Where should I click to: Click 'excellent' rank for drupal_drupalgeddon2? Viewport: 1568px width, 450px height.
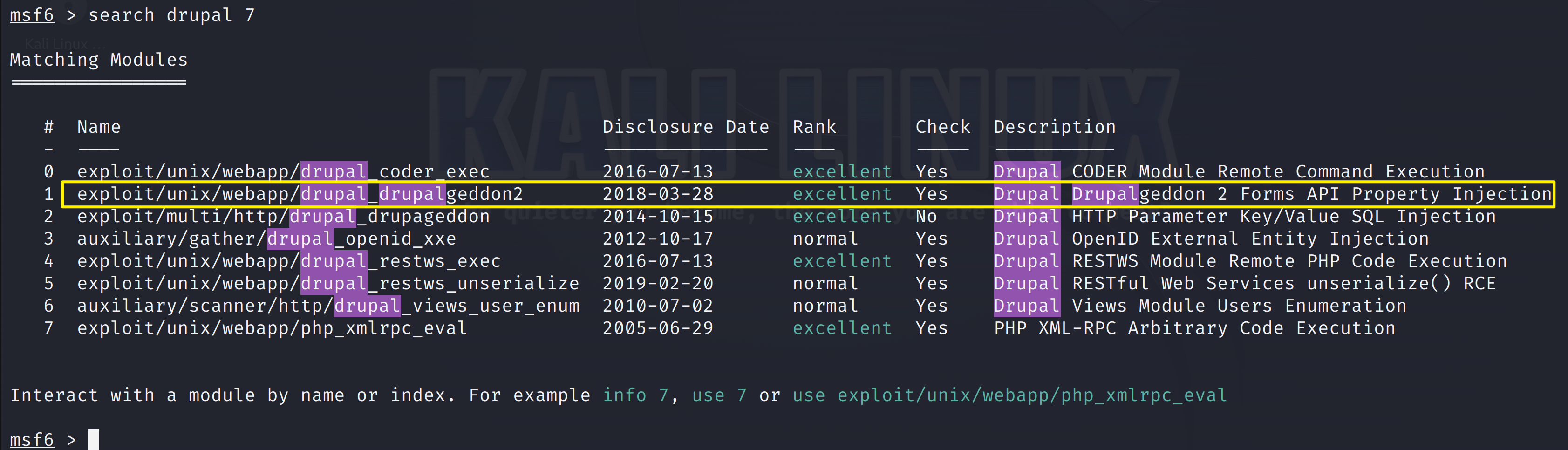[842, 194]
